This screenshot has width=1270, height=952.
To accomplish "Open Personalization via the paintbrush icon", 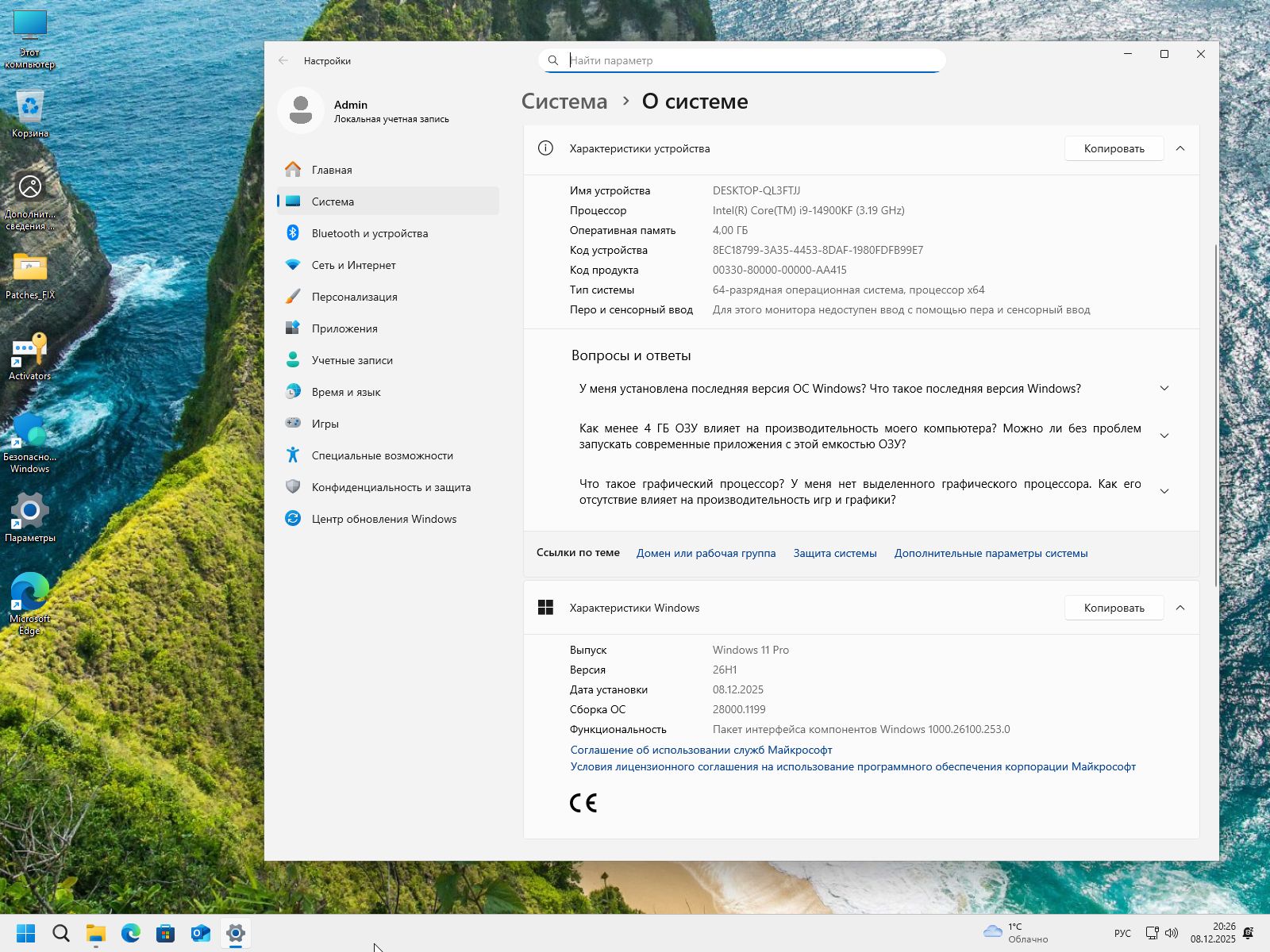I will [x=293, y=296].
